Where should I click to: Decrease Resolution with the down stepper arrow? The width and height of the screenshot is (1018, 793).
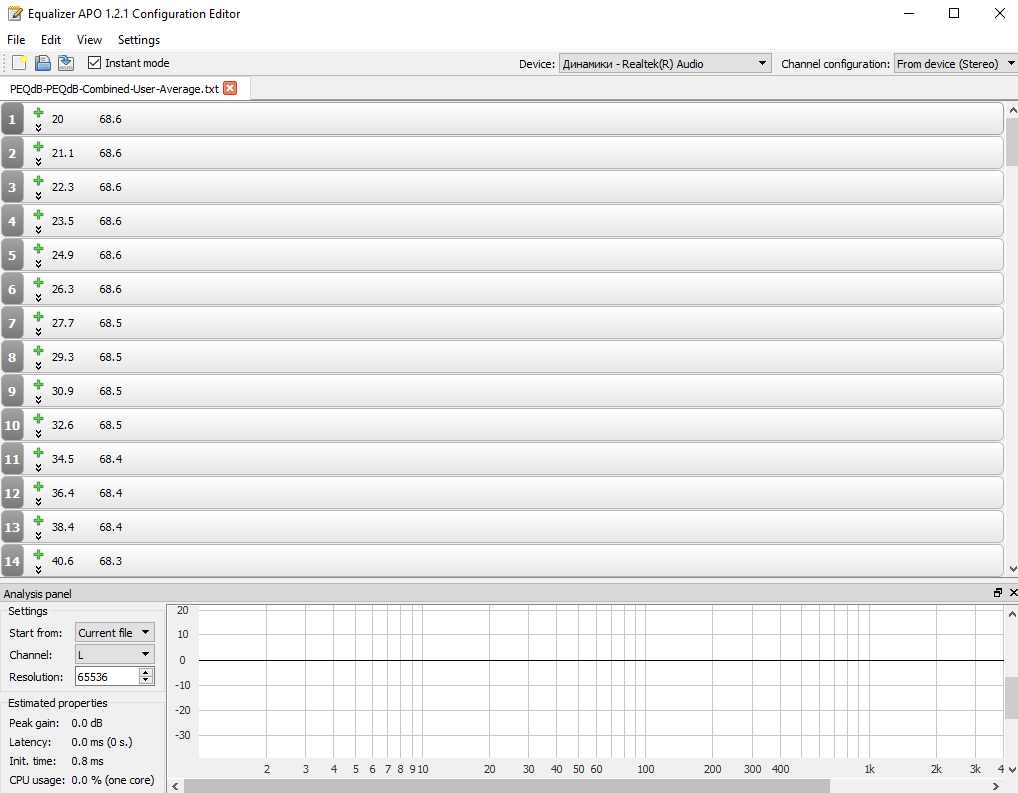(146, 681)
